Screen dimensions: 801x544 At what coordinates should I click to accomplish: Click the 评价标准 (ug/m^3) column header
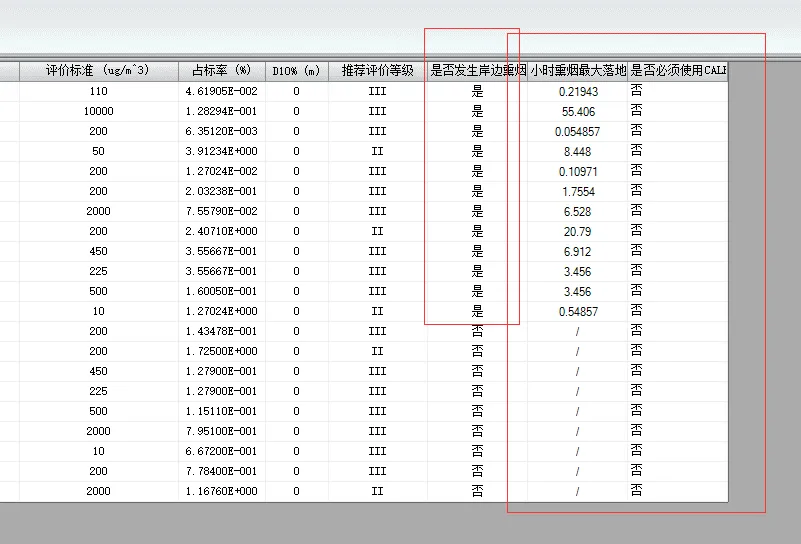coord(99,70)
